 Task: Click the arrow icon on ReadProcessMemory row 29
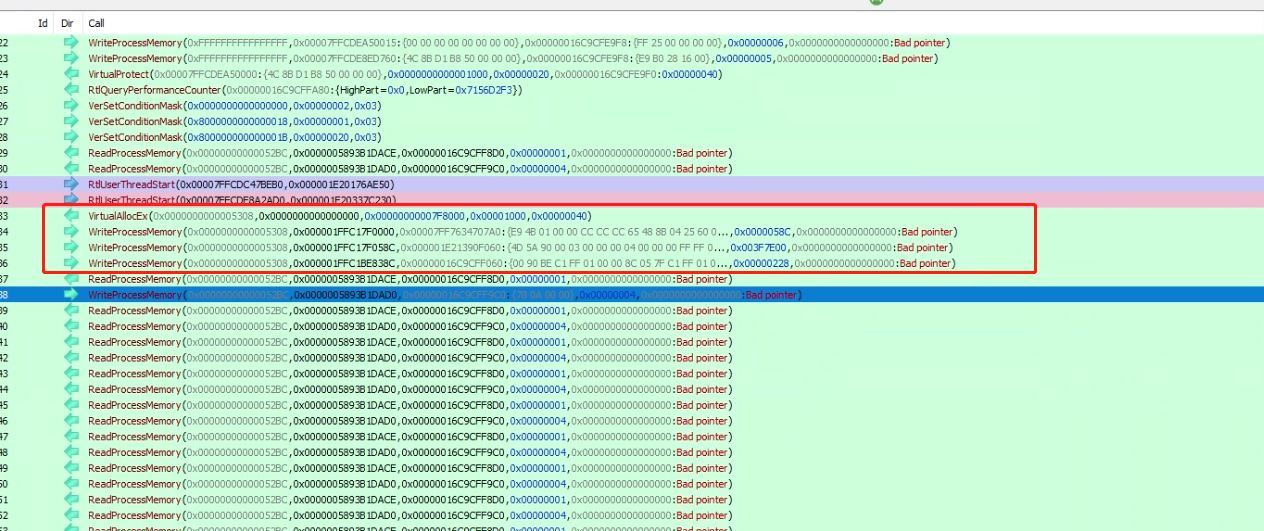71,153
